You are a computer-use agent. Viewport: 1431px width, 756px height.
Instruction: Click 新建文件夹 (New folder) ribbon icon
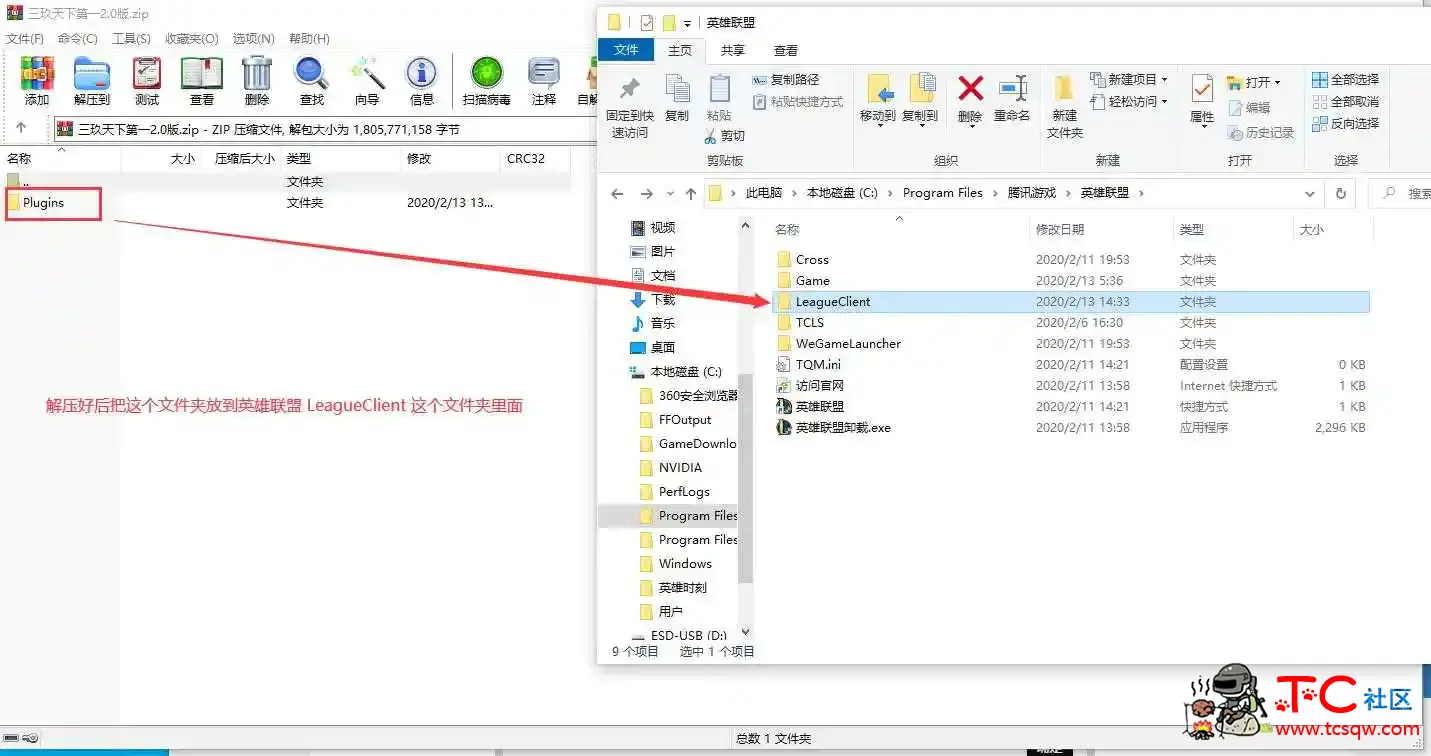click(1064, 107)
